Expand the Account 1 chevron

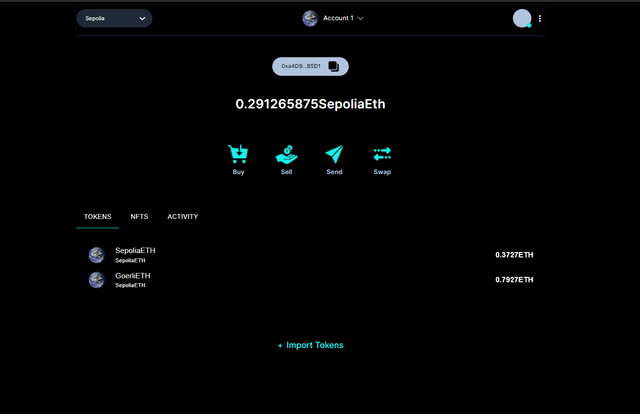tap(361, 18)
